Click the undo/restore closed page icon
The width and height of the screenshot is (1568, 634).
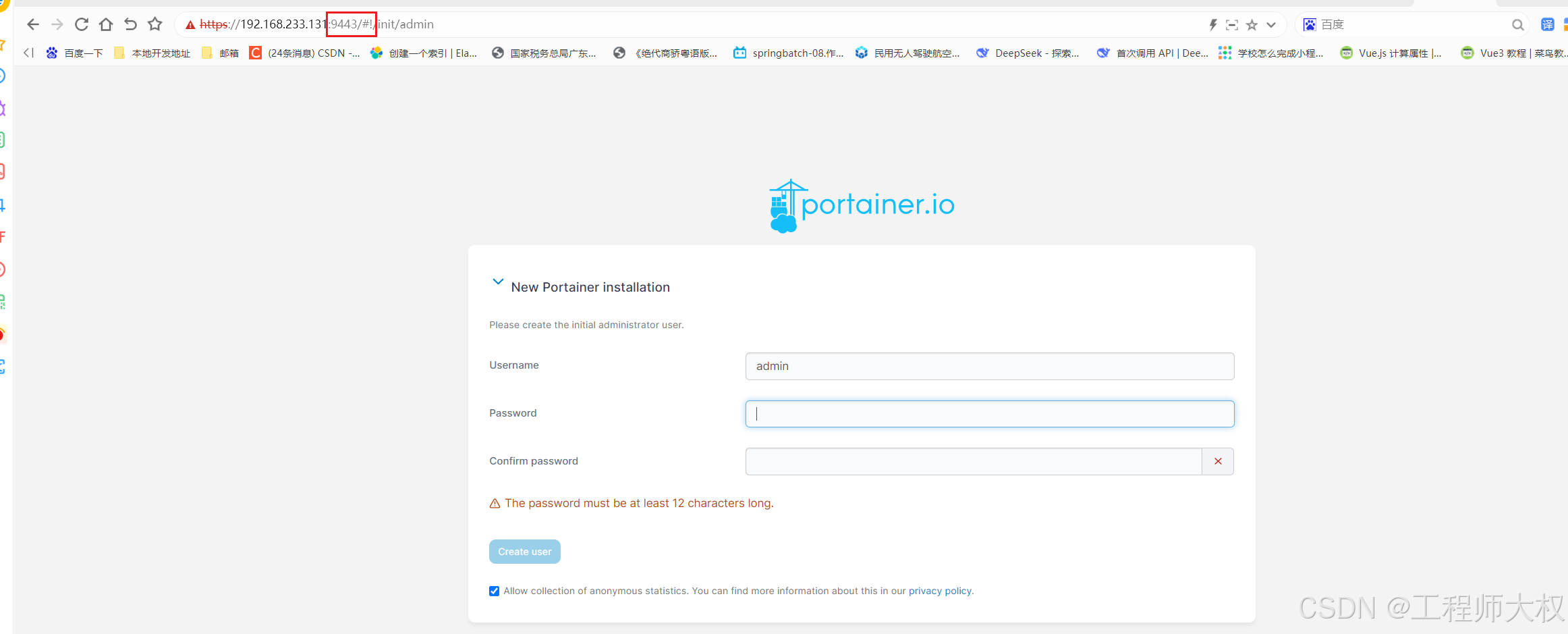[x=130, y=25]
